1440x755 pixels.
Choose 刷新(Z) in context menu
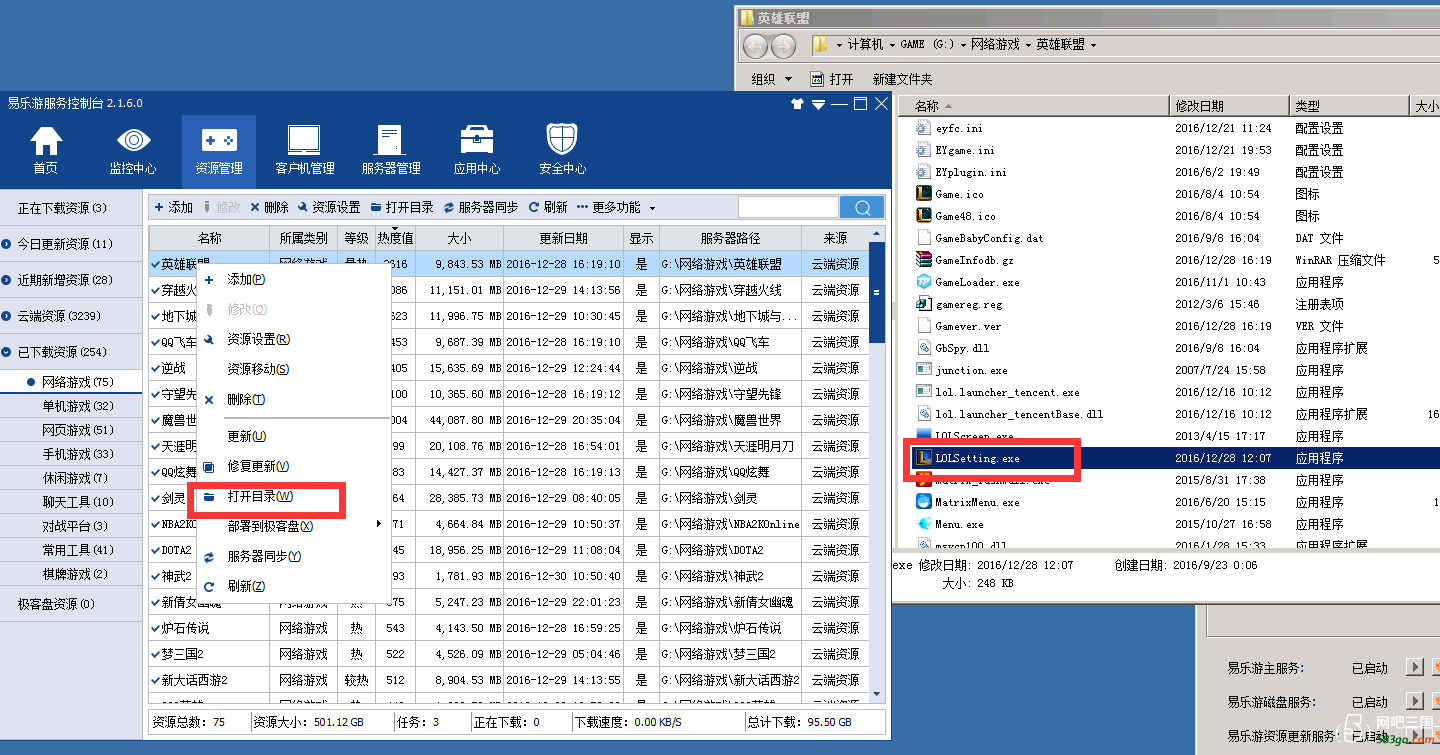point(246,586)
